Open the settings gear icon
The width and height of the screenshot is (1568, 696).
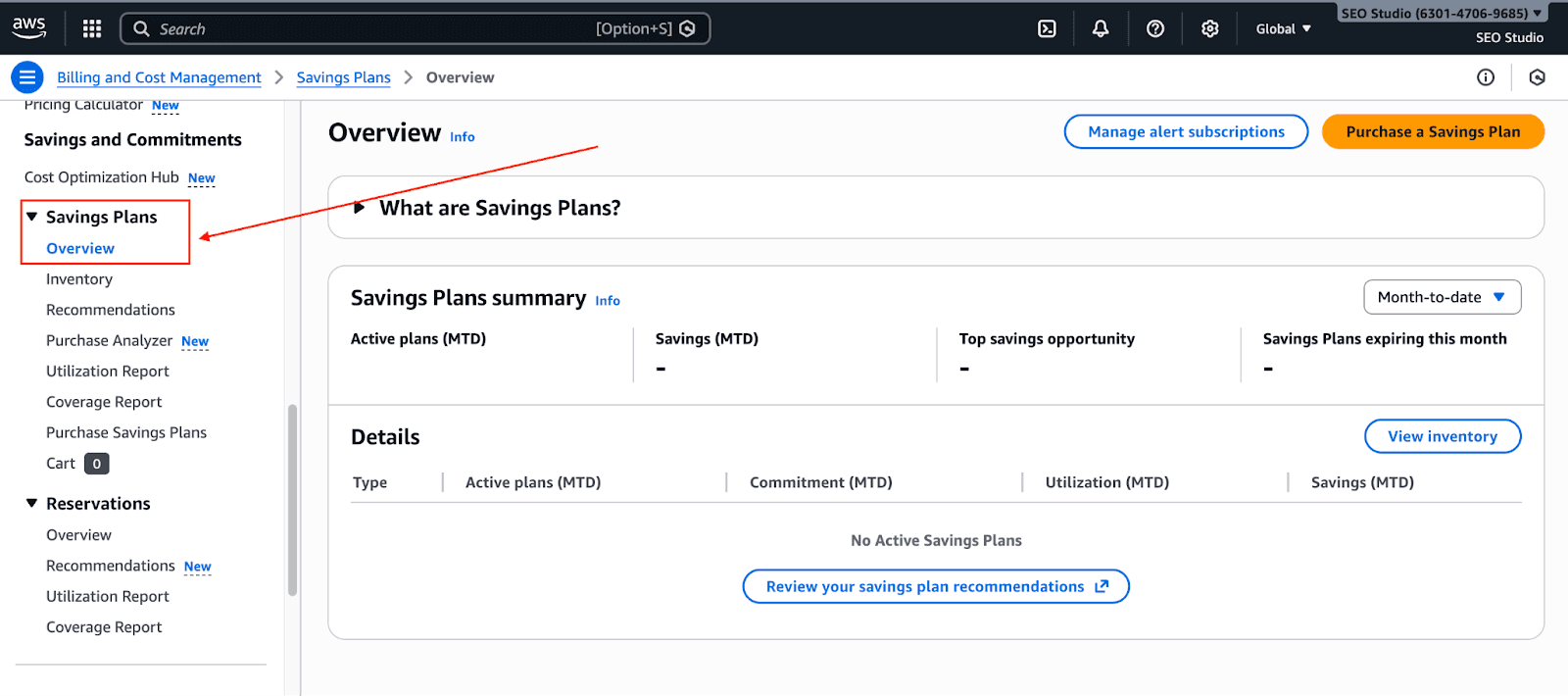1210,28
